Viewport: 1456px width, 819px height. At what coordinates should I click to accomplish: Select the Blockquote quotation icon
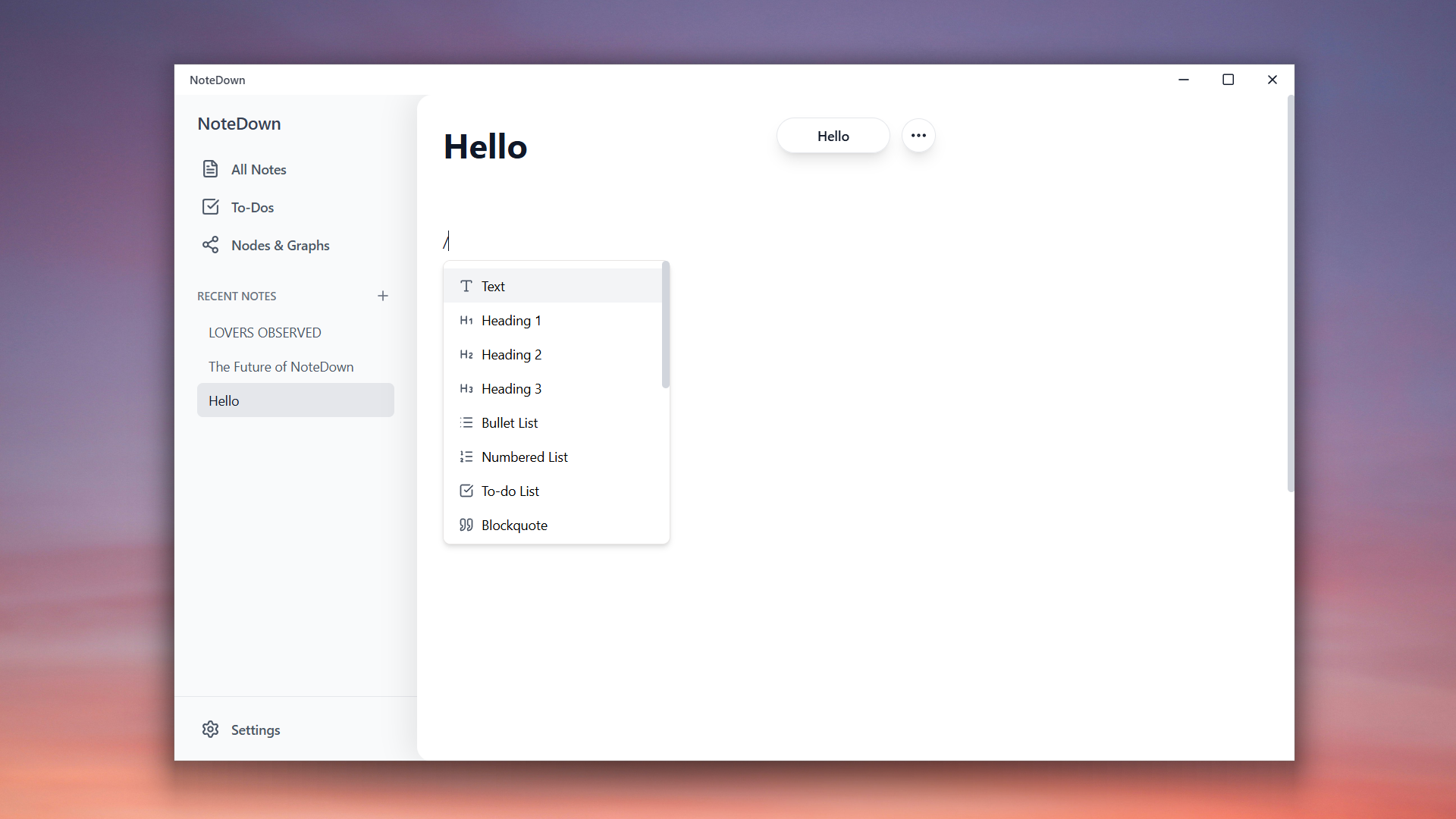pos(466,525)
